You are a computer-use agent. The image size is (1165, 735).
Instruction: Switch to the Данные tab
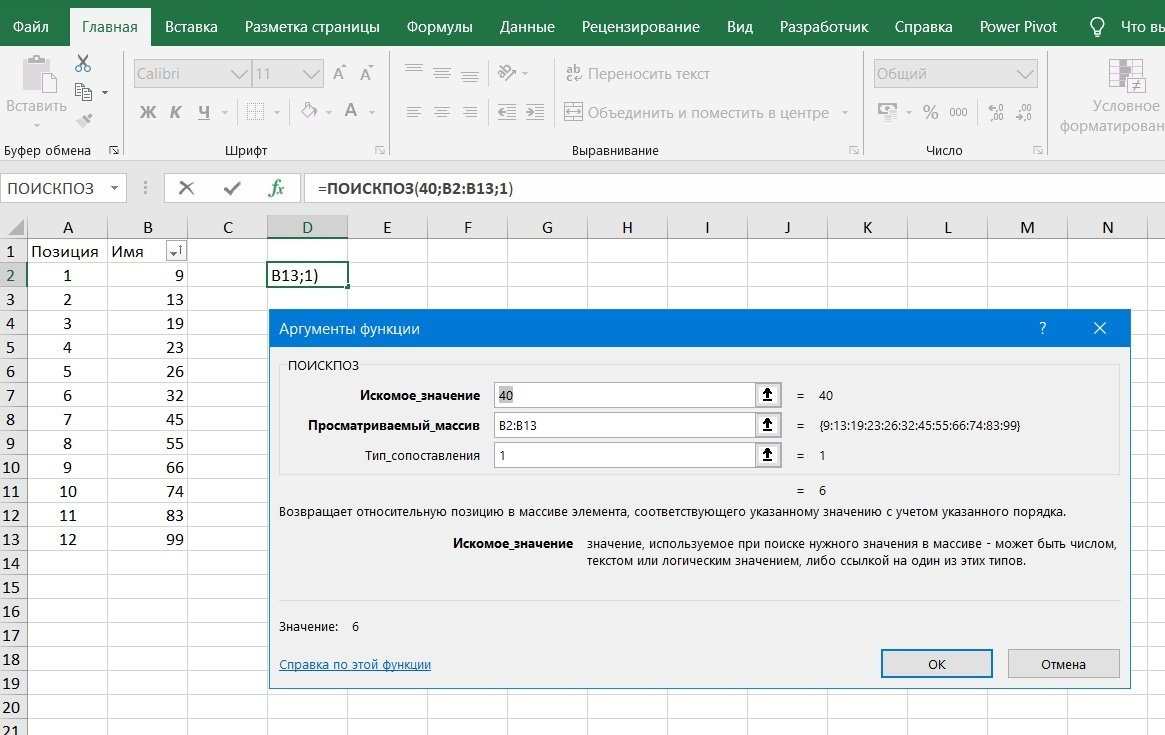pyautogui.click(x=527, y=27)
